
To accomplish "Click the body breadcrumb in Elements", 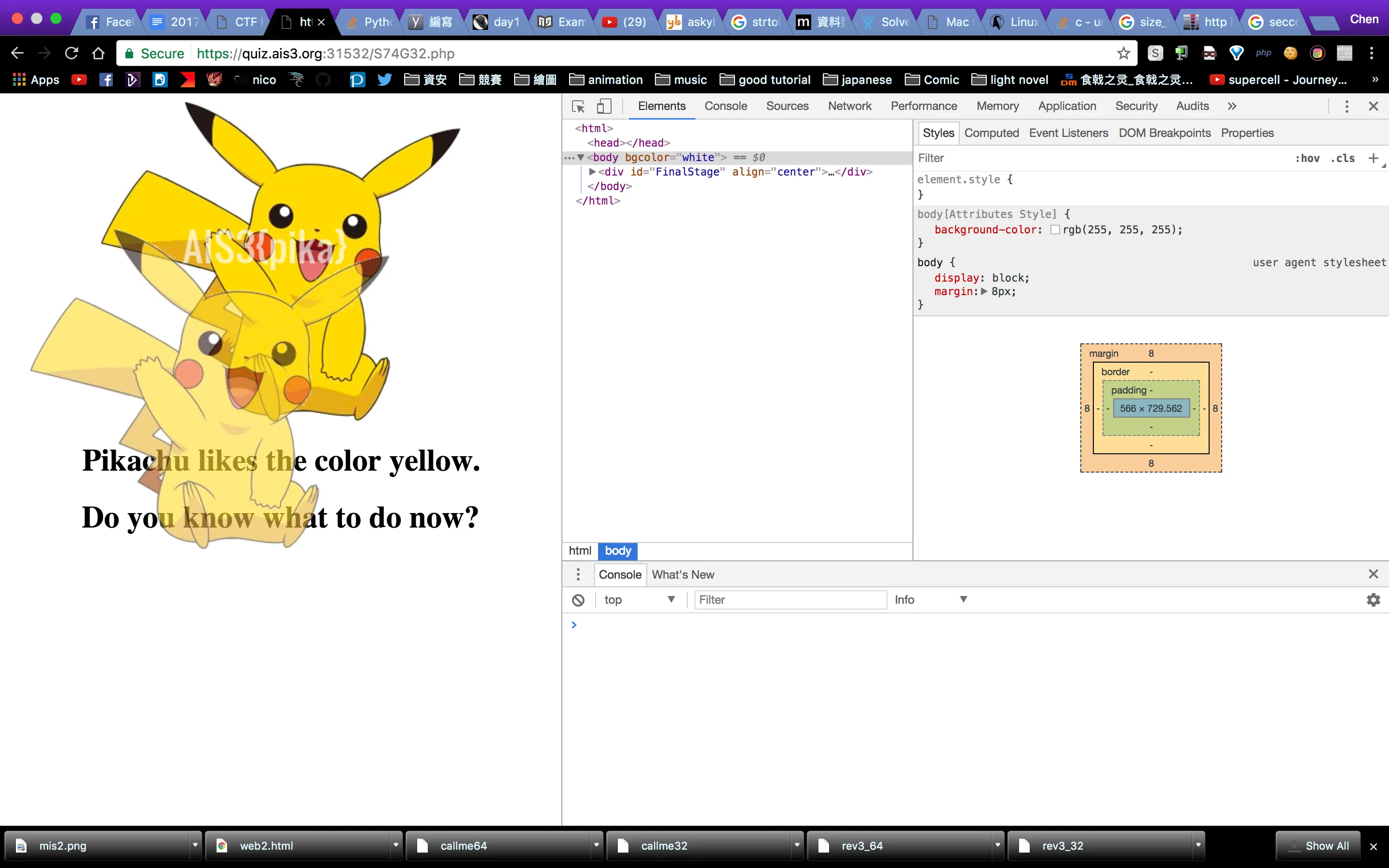I will 618,551.
